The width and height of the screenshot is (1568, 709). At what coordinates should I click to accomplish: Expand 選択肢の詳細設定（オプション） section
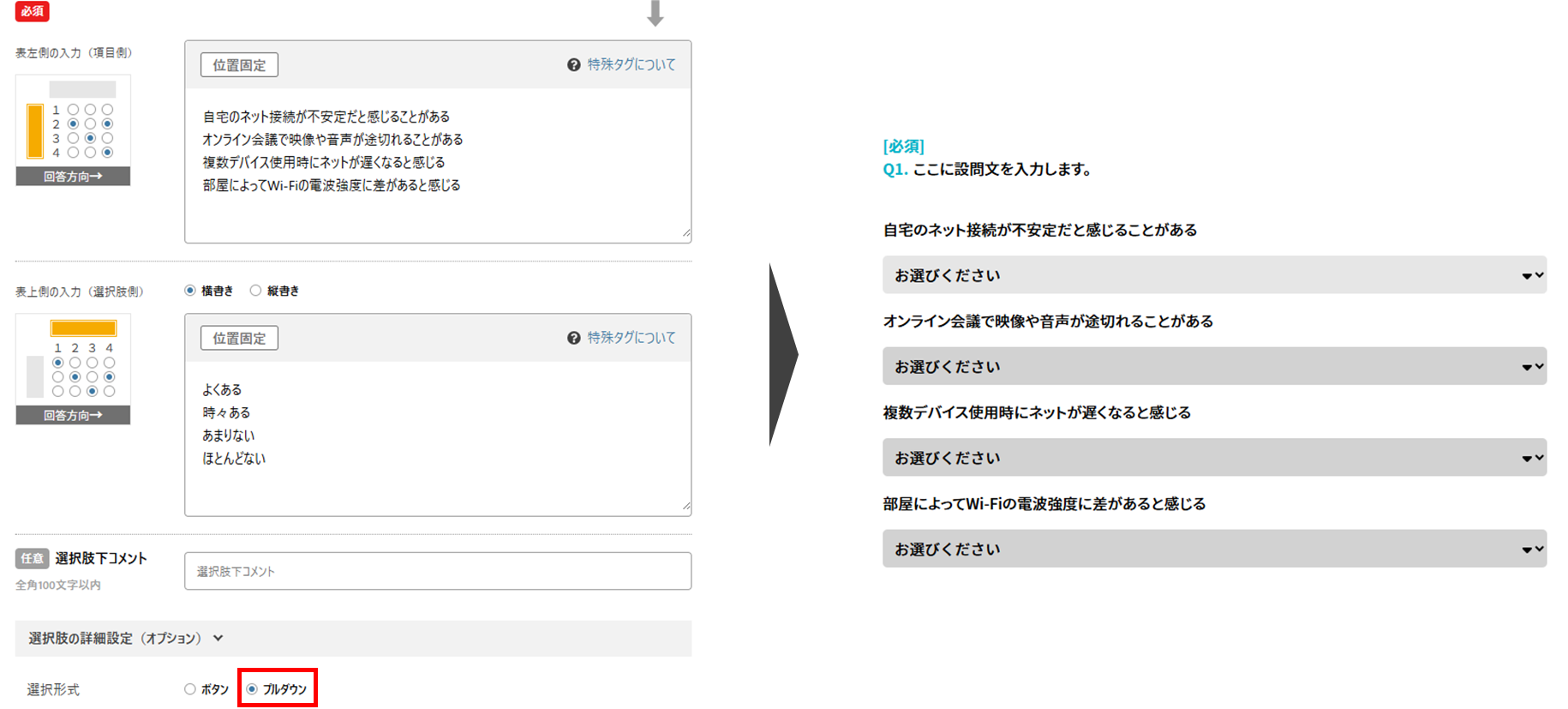tap(218, 639)
